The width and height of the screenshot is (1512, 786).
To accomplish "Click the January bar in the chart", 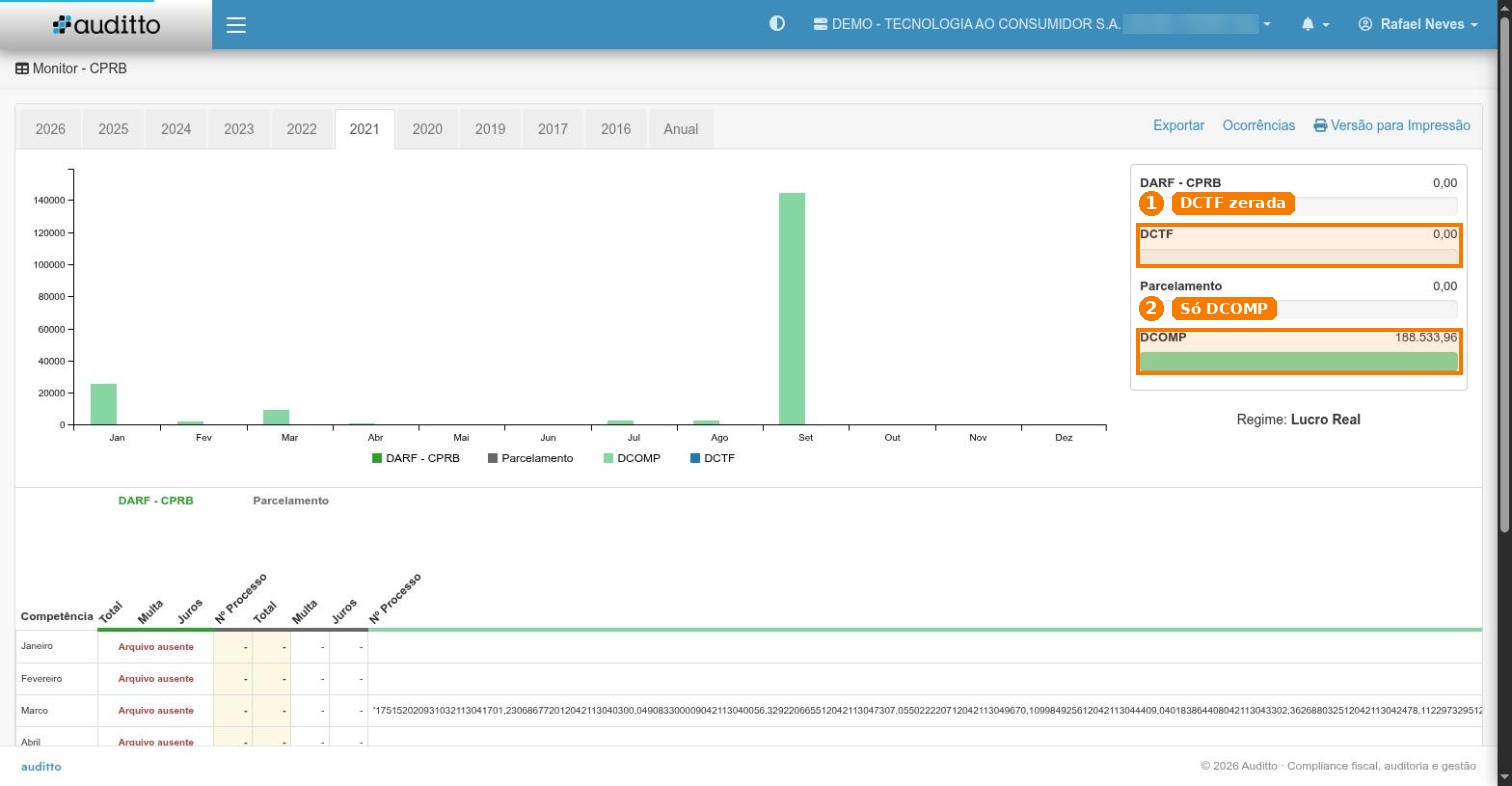I will 104,404.
